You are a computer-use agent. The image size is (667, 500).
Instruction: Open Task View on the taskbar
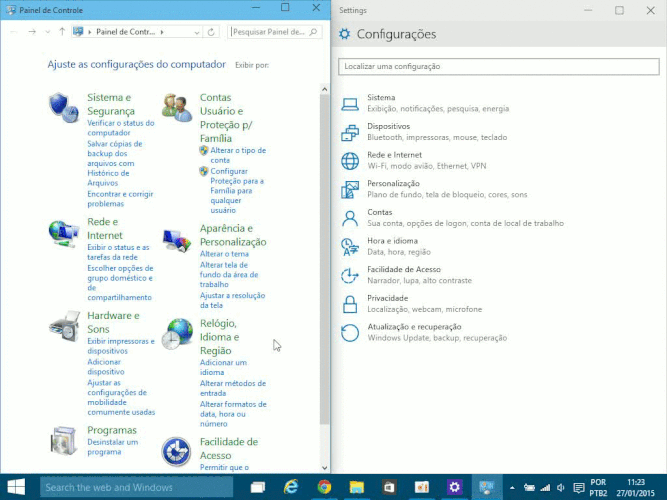(x=258, y=487)
